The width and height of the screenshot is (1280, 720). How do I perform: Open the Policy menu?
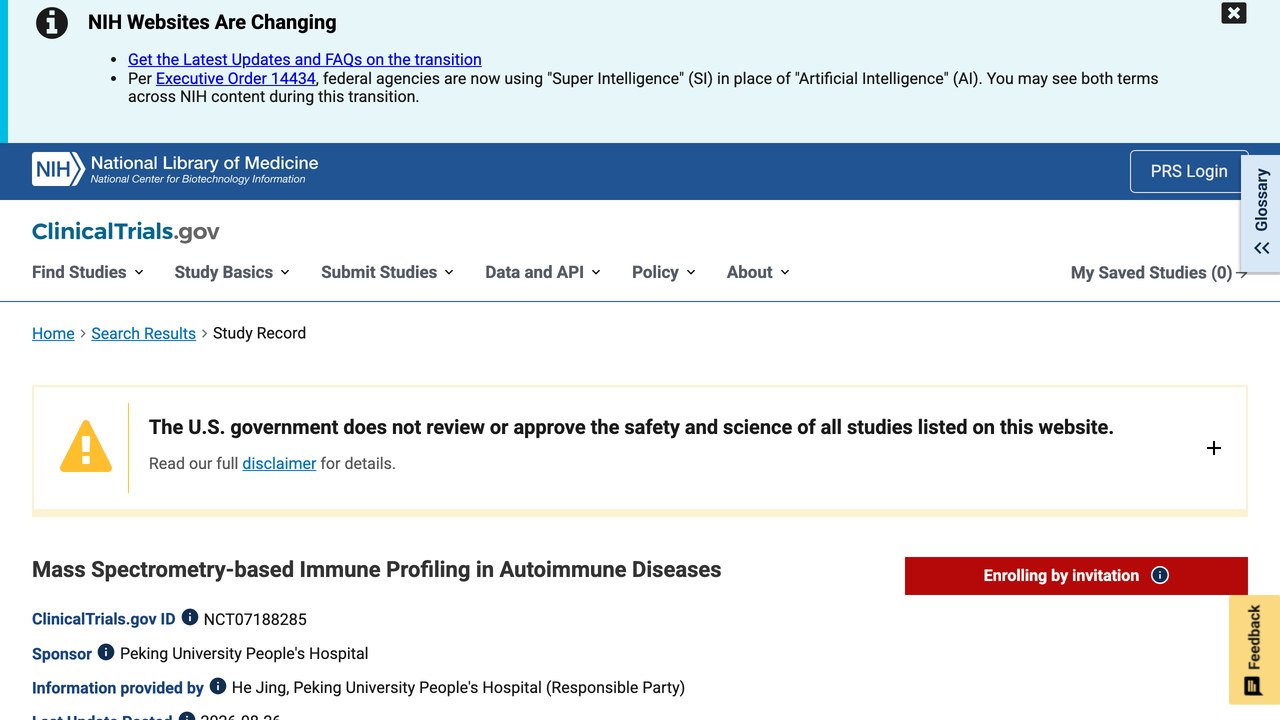664,272
